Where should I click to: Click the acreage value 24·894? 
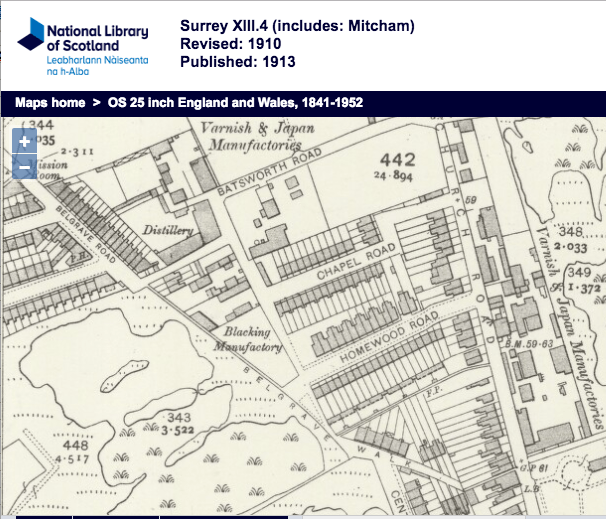[393, 176]
